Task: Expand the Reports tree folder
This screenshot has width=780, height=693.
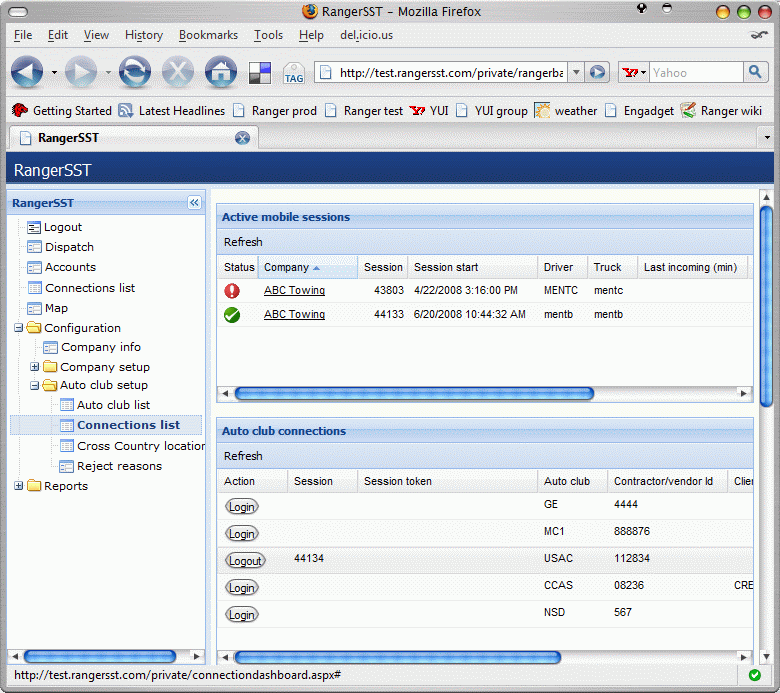Action: [19, 486]
